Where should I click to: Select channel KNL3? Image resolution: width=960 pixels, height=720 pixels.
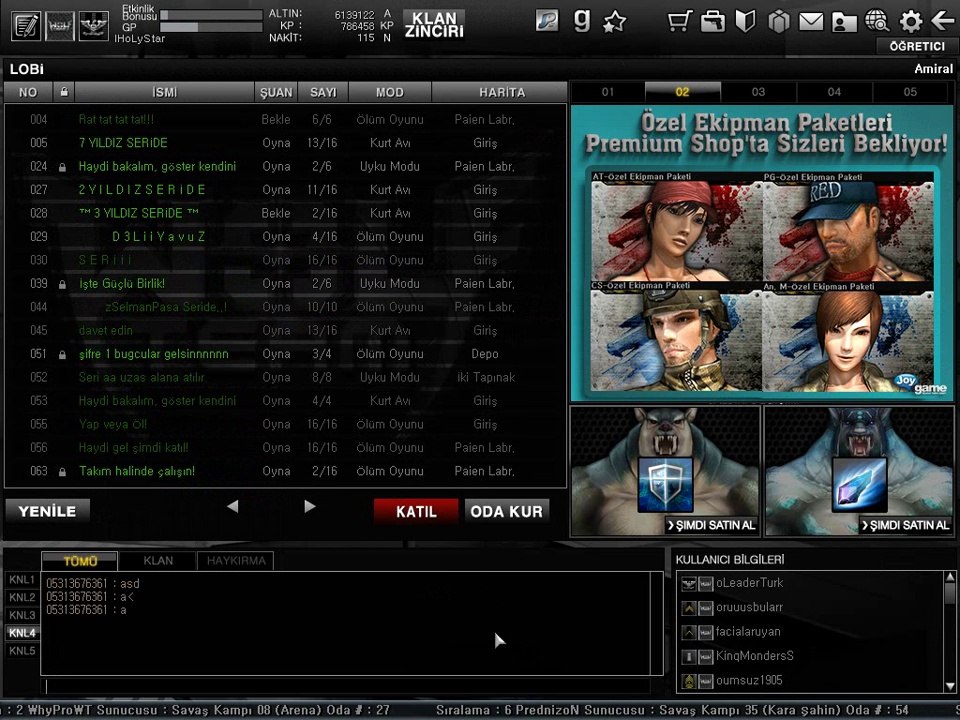22,615
